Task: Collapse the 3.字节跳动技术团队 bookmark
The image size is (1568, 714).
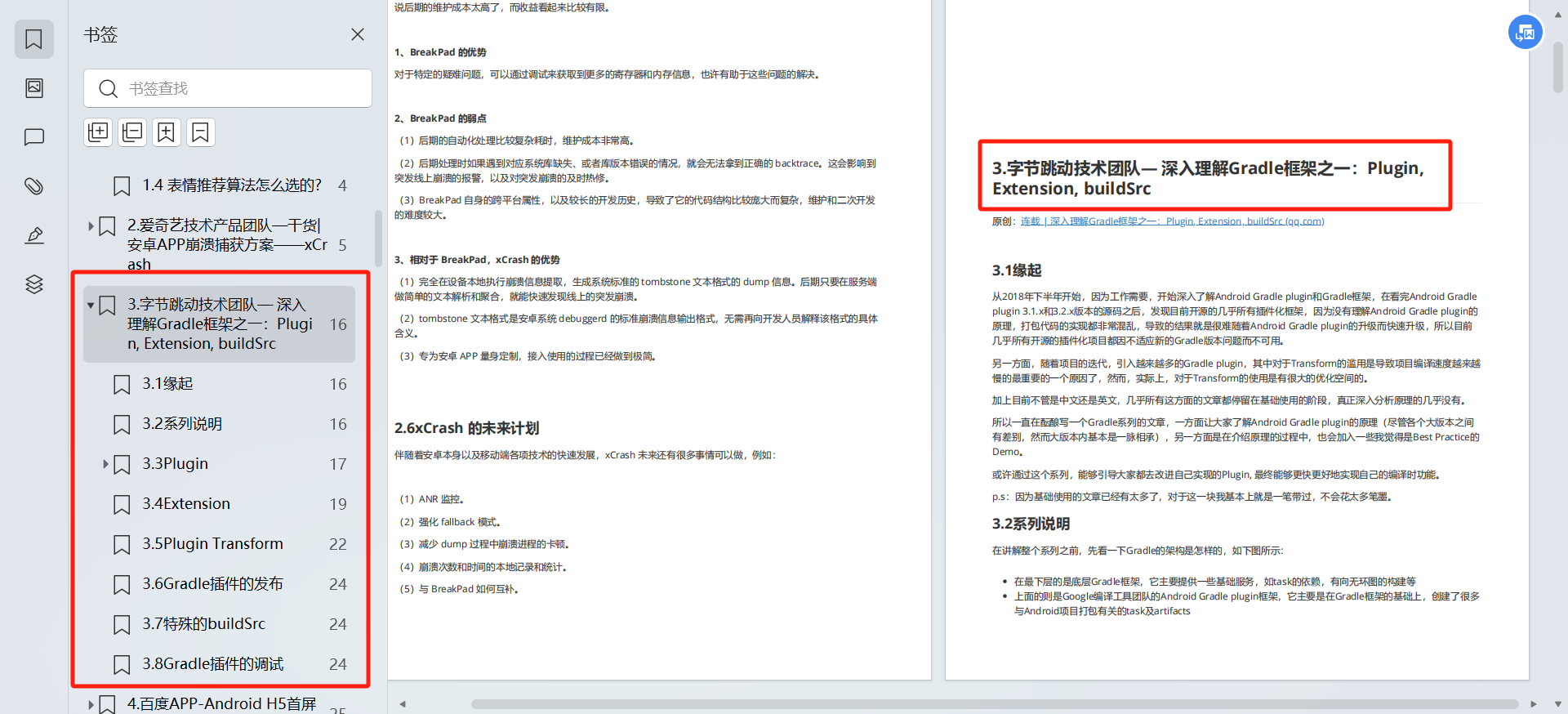Action: (91, 306)
